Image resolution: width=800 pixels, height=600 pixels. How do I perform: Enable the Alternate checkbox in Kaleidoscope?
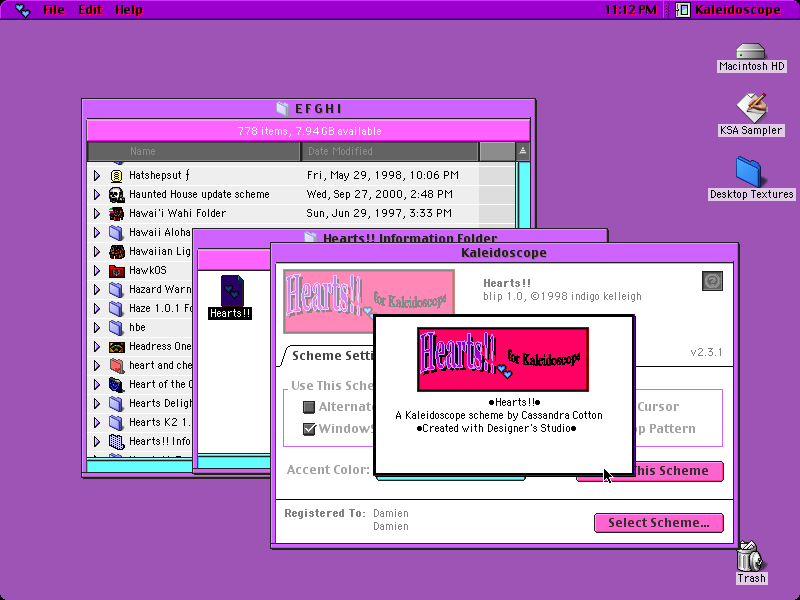pyautogui.click(x=309, y=407)
